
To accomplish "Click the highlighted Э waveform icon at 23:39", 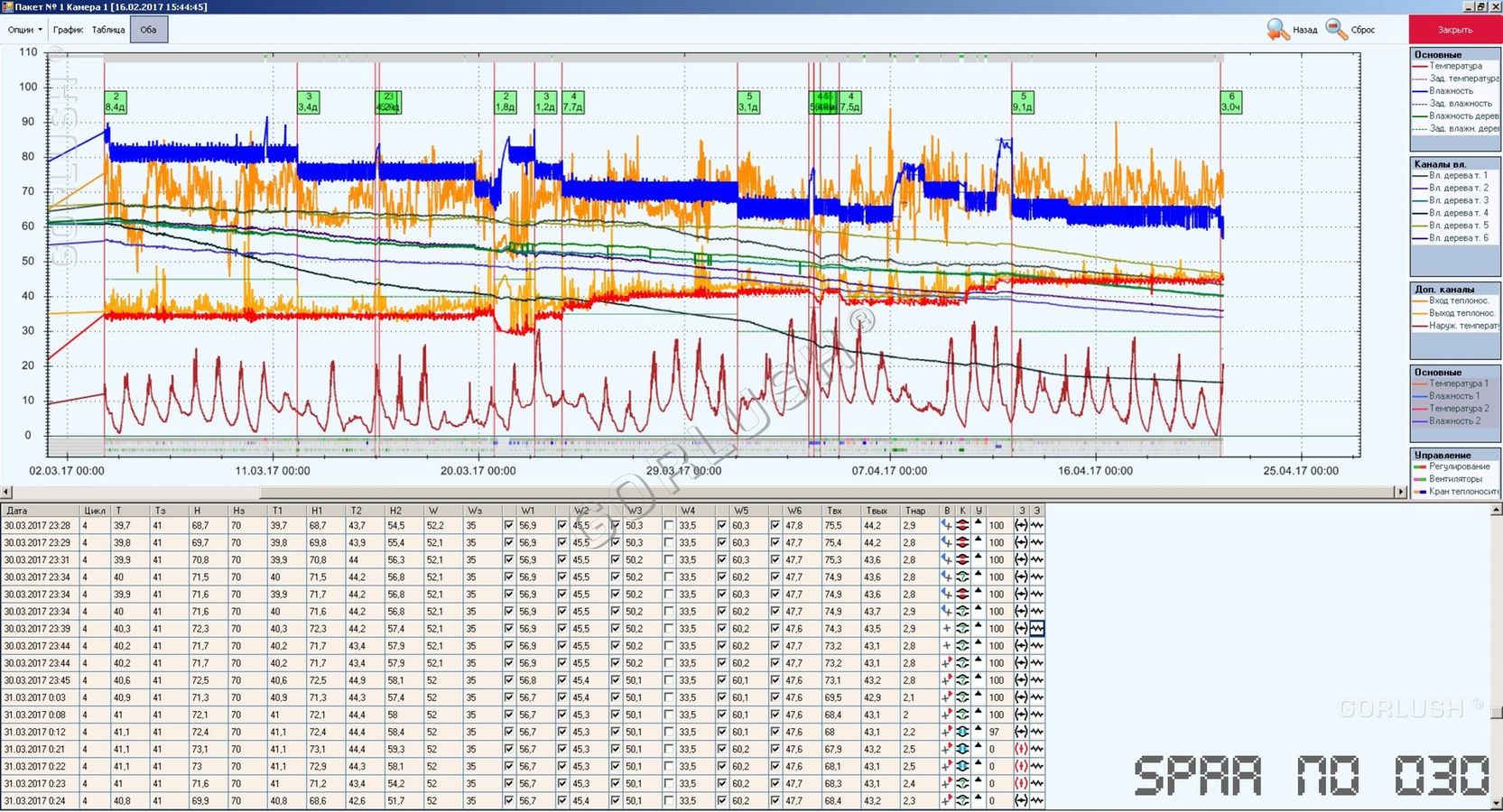I will pyautogui.click(x=1037, y=629).
